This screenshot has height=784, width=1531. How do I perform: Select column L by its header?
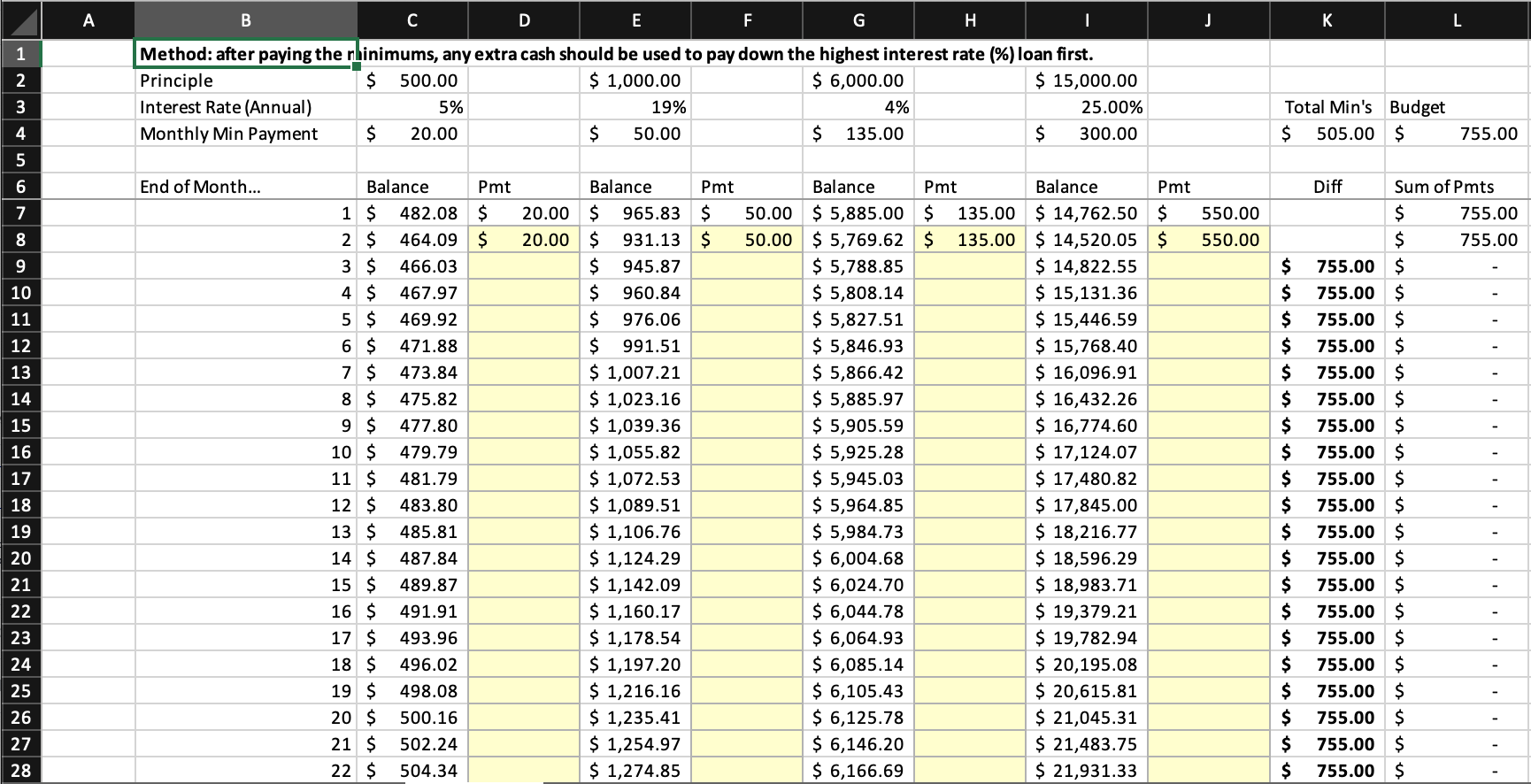click(x=1458, y=20)
